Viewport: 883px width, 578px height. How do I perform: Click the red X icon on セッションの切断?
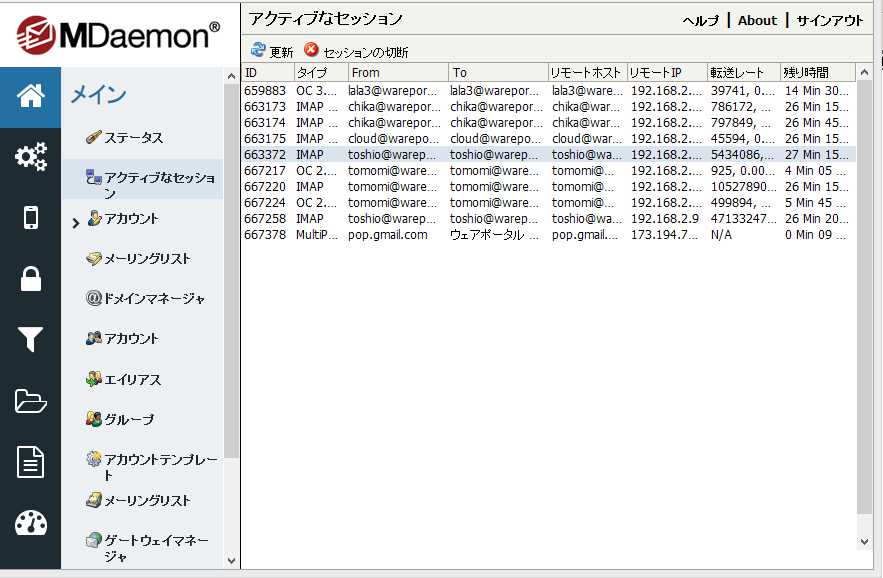pyautogui.click(x=311, y=48)
